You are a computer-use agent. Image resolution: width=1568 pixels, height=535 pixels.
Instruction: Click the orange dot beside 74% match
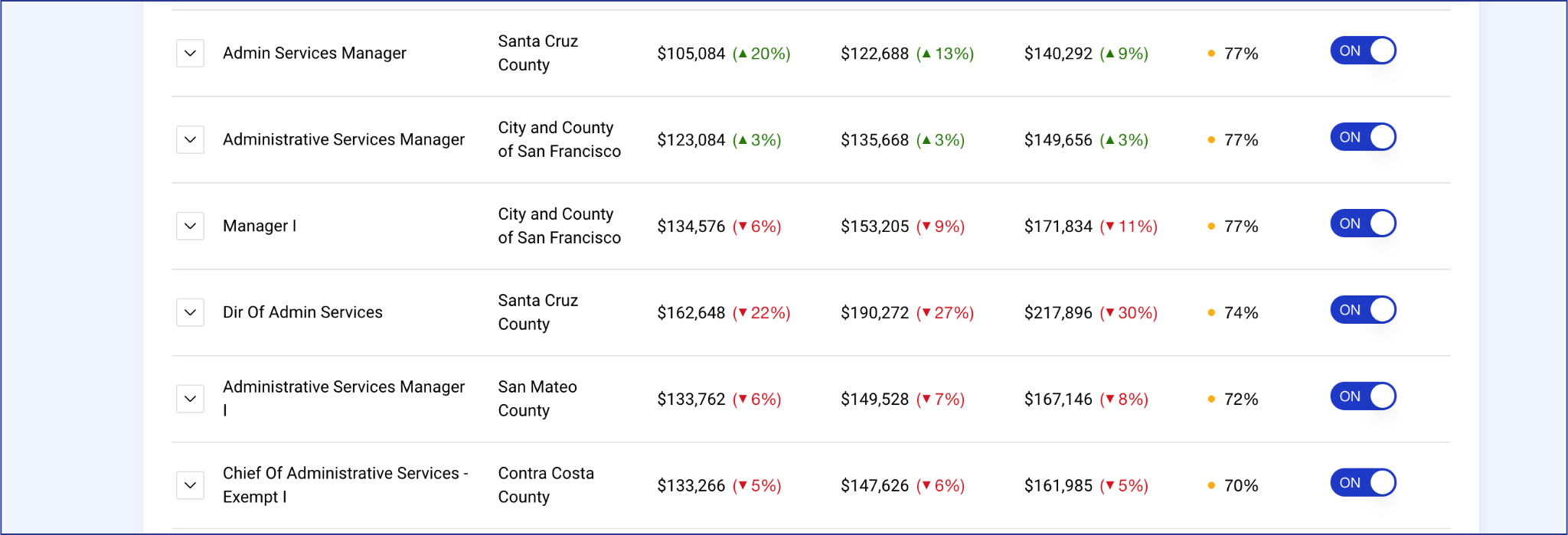click(1211, 313)
